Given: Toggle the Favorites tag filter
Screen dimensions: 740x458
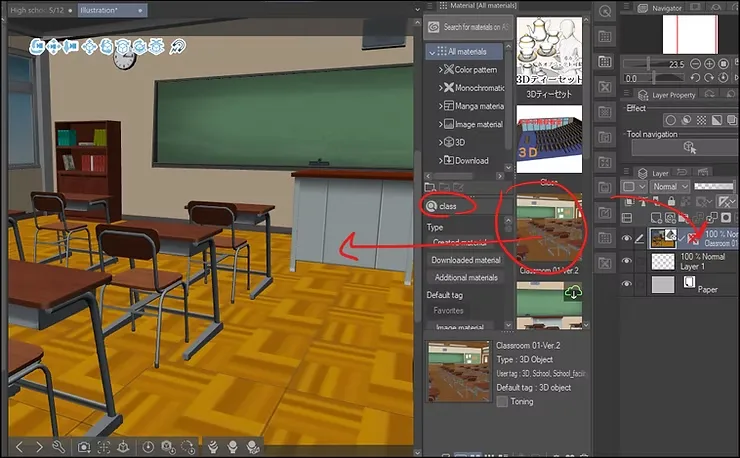Looking at the screenshot, I should click(448, 311).
